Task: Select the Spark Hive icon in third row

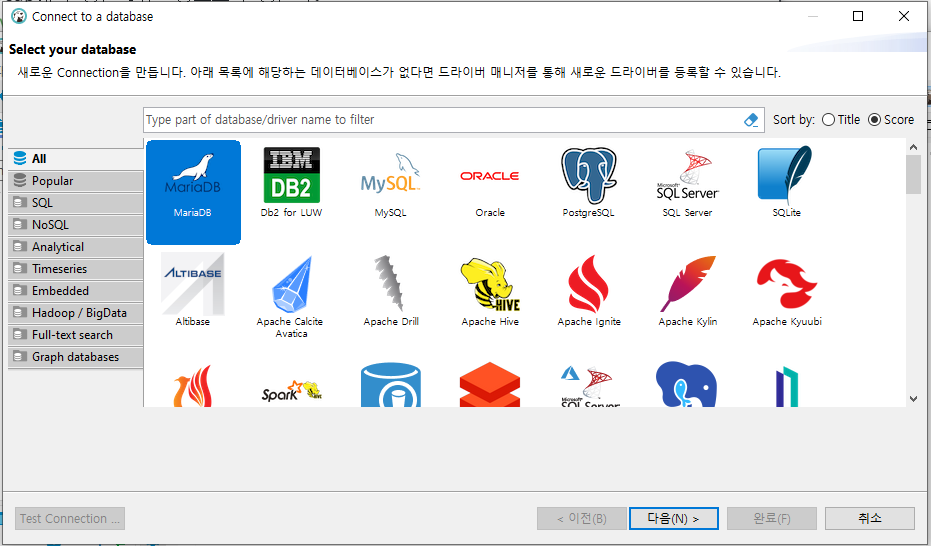Action: click(x=292, y=392)
